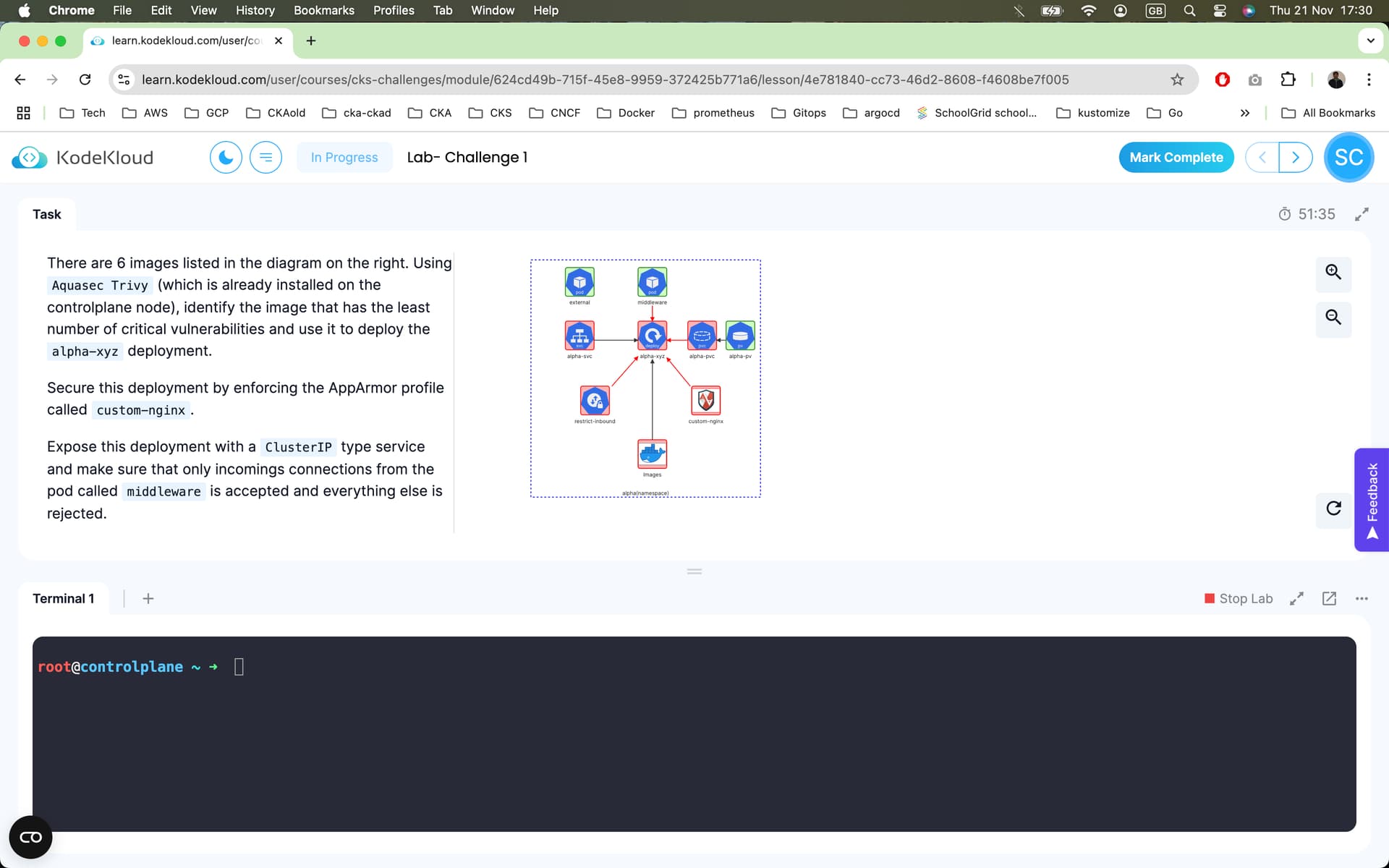Viewport: 1389px width, 868px height.
Task: Open the Chrome History menu
Action: coord(255,10)
